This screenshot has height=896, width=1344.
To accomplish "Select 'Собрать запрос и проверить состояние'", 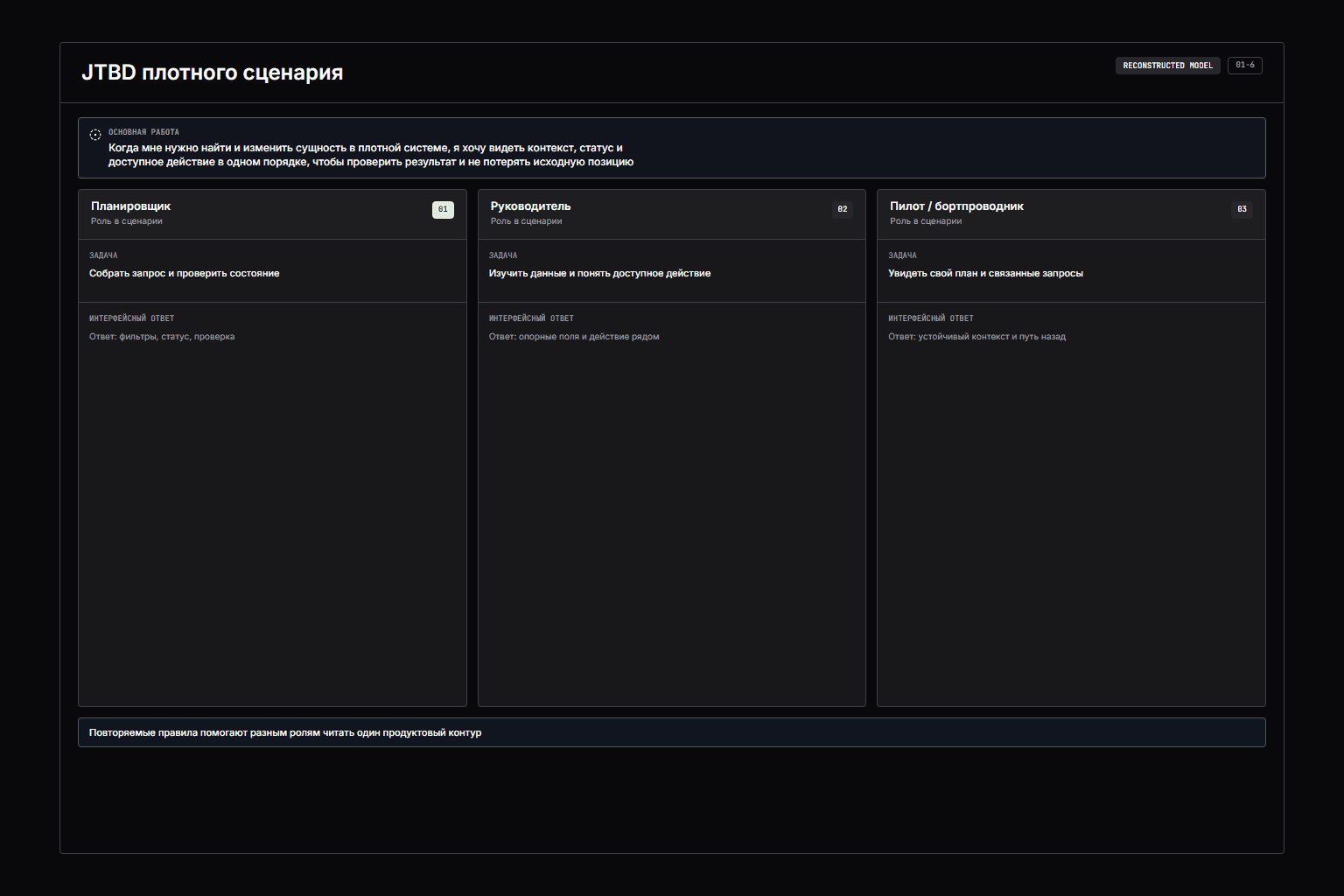I will tap(185, 274).
